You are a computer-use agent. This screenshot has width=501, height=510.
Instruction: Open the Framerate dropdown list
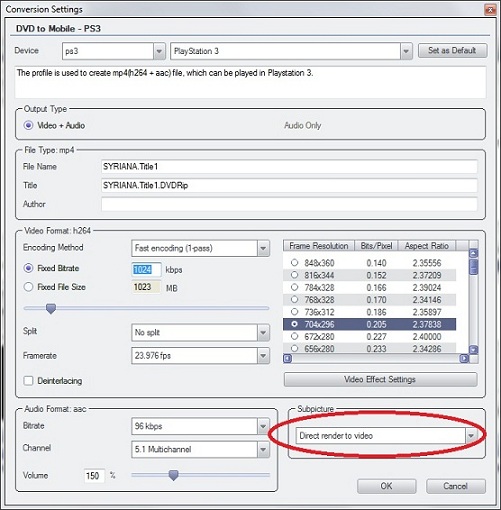(x=263, y=356)
